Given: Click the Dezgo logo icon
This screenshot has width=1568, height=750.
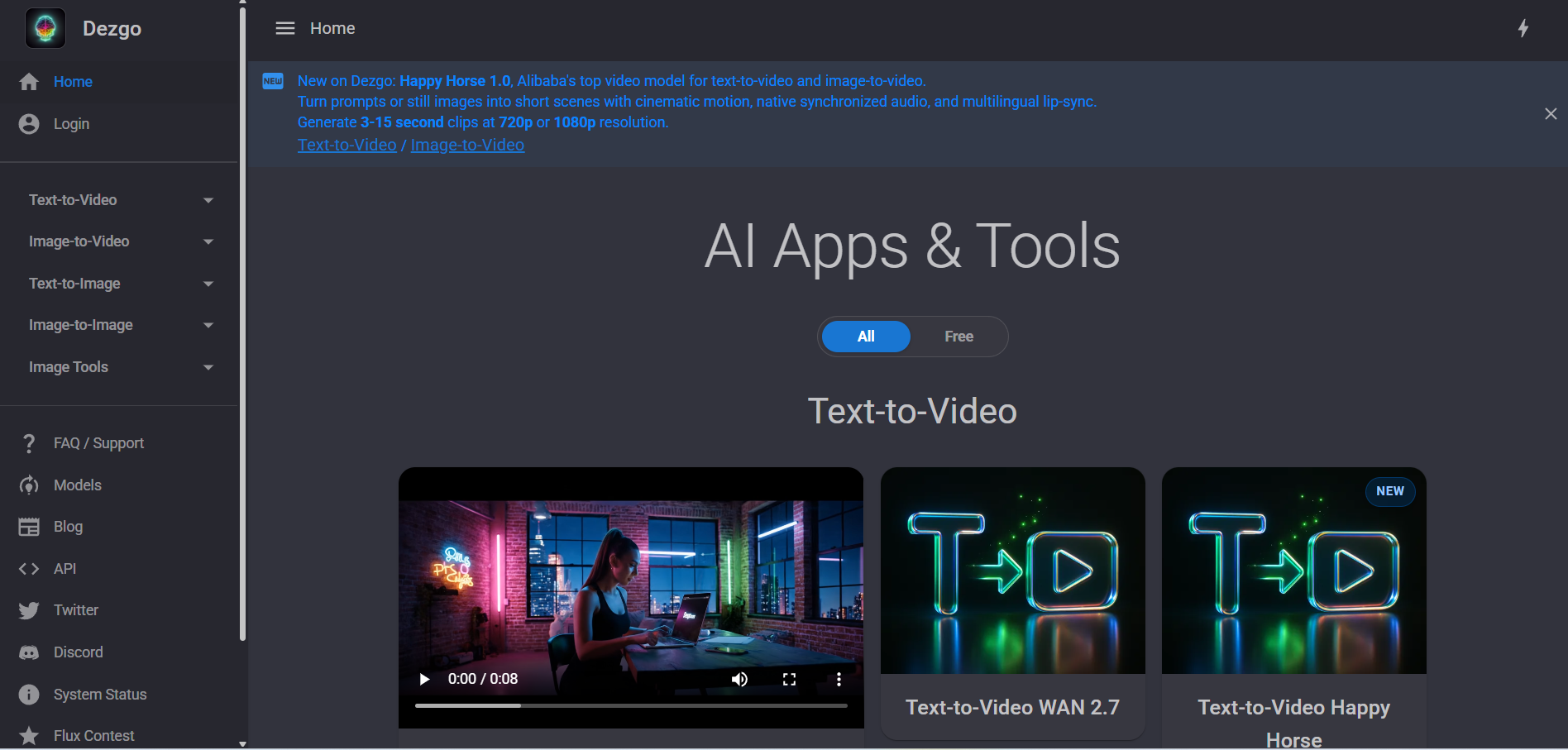Looking at the screenshot, I should coord(45,28).
